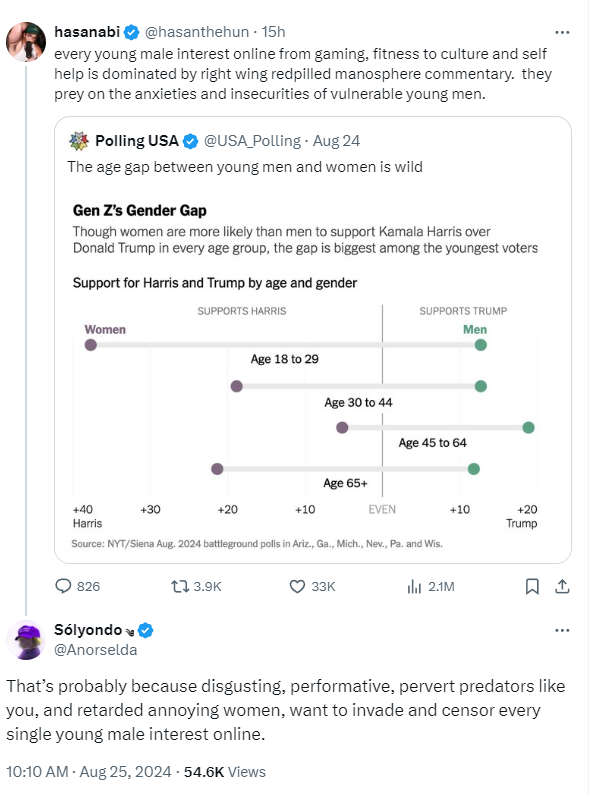This screenshot has width=602, height=797.
Task: Bookmark the hasanabi tweet
Action: pos(532,587)
